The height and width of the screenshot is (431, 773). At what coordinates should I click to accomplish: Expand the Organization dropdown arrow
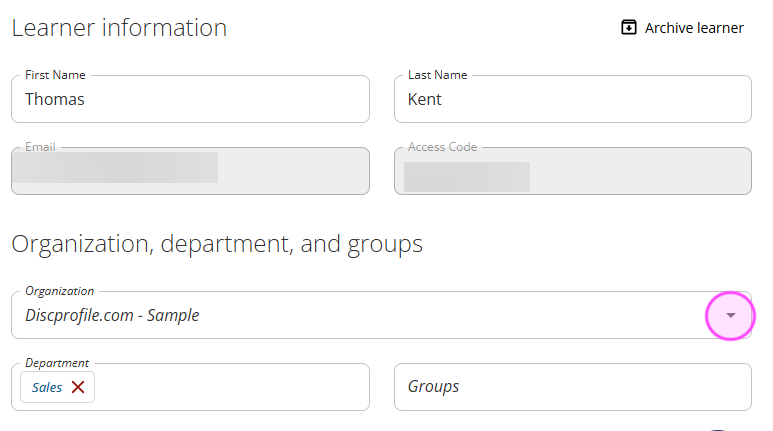(x=731, y=315)
